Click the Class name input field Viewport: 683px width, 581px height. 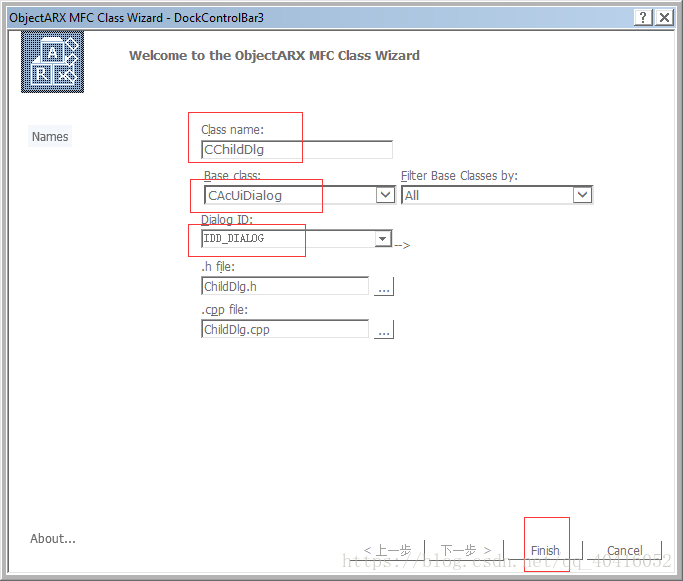pos(297,150)
